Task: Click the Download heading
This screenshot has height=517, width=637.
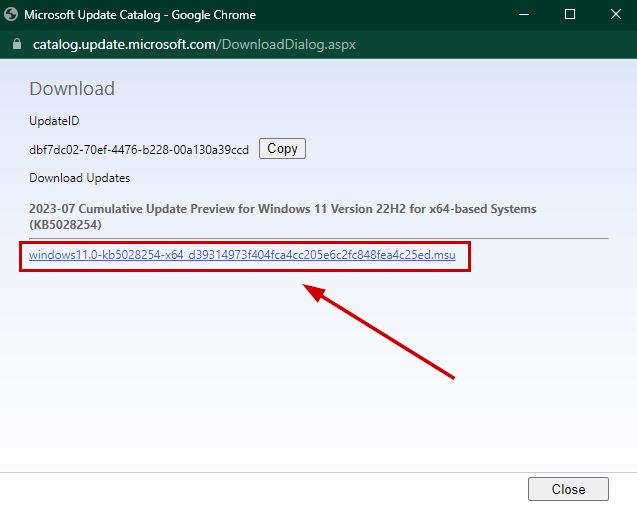Action: tap(72, 89)
